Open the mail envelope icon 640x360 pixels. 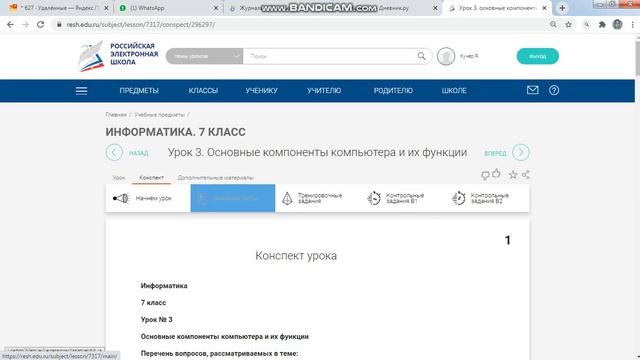click(532, 90)
